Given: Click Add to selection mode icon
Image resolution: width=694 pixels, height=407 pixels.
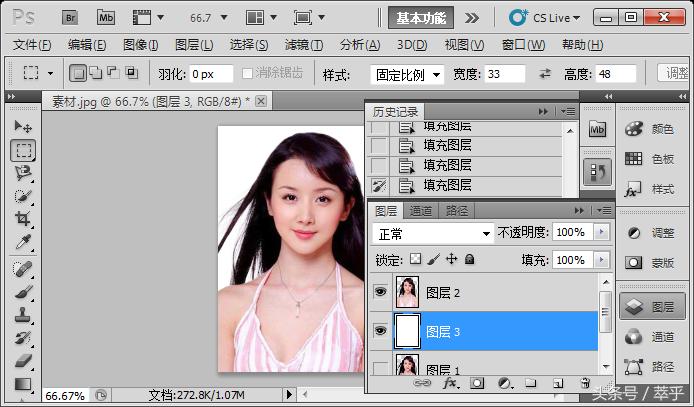Looking at the screenshot, I should click(96, 73).
